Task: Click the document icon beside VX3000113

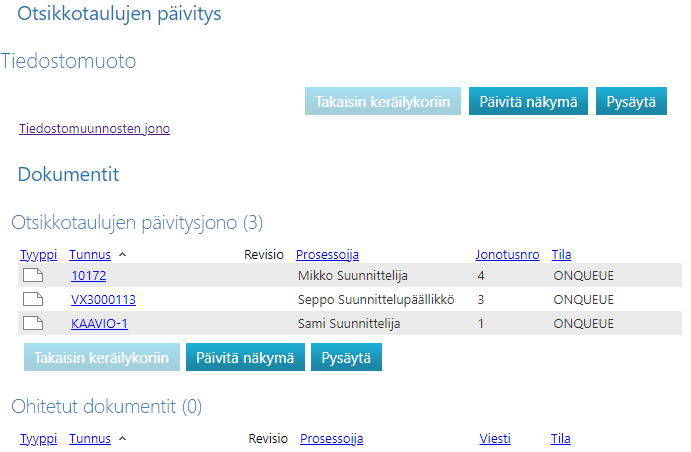Action: tap(34, 299)
